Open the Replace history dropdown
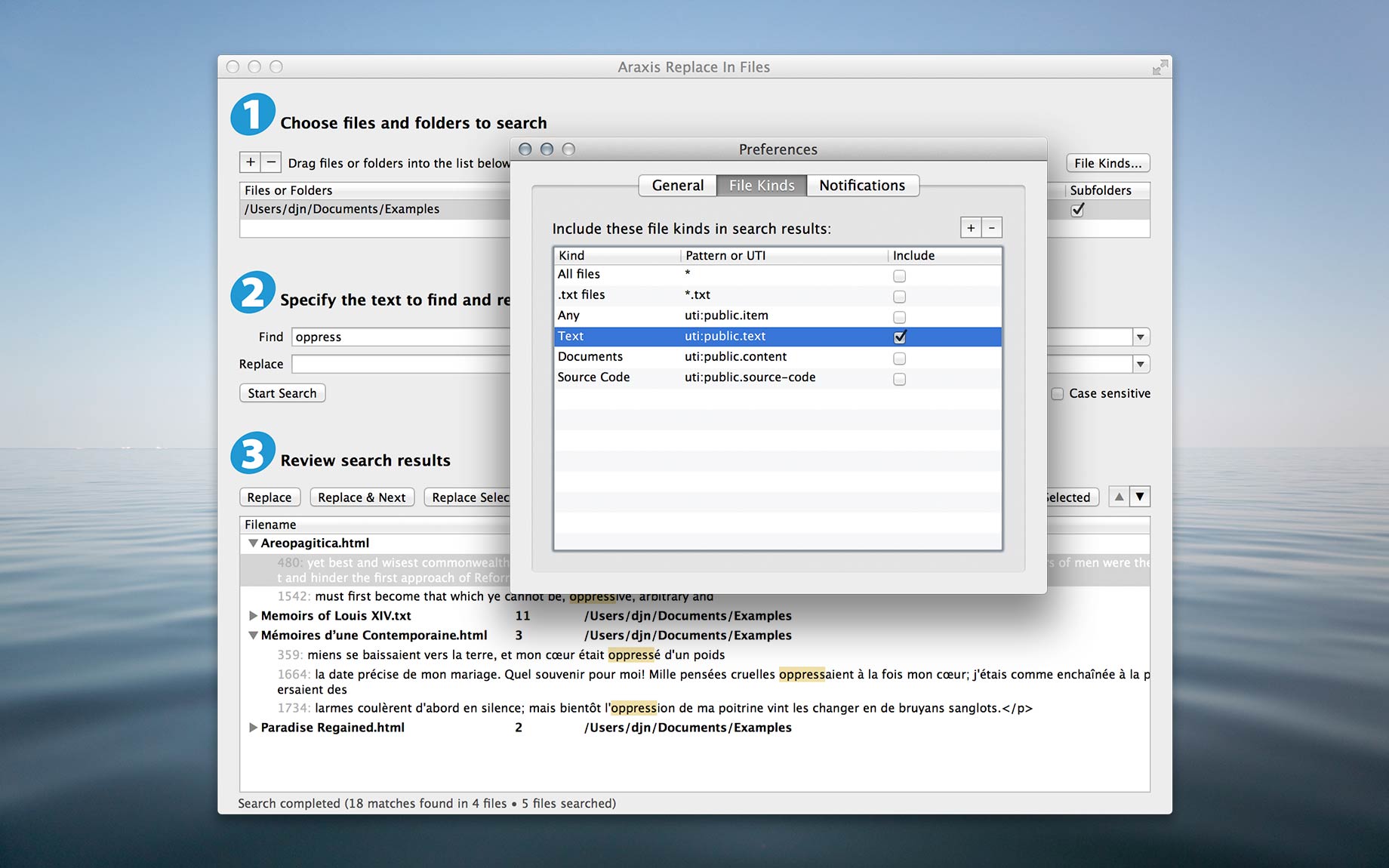 tap(1141, 364)
